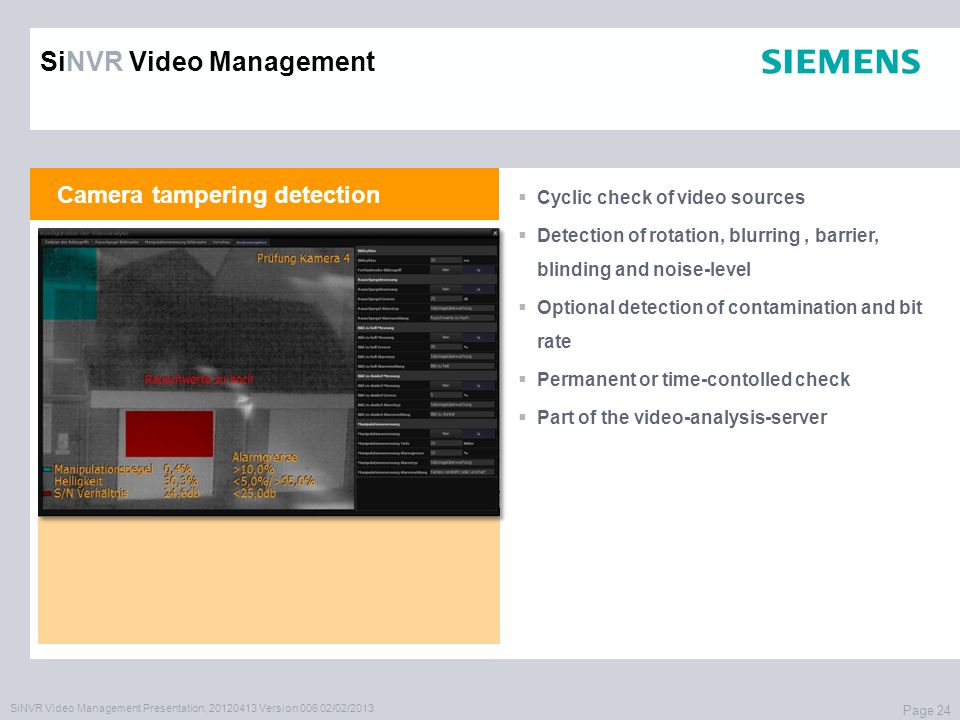This screenshot has height=720, width=960.
Task: Edit the Manipulationsmessung Alarmmeldung field
Action: tap(462, 472)
